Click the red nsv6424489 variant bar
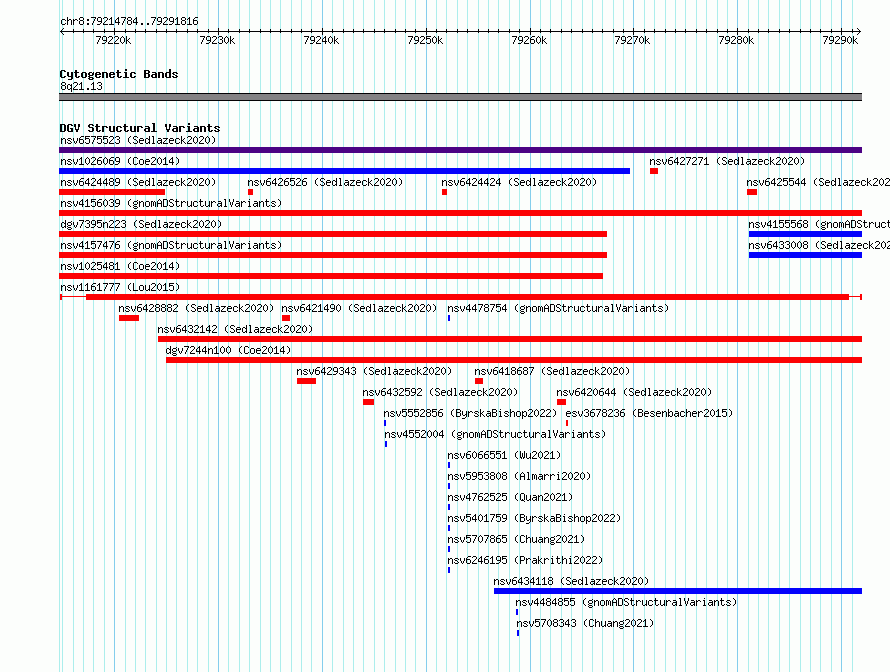 [112, 192]
